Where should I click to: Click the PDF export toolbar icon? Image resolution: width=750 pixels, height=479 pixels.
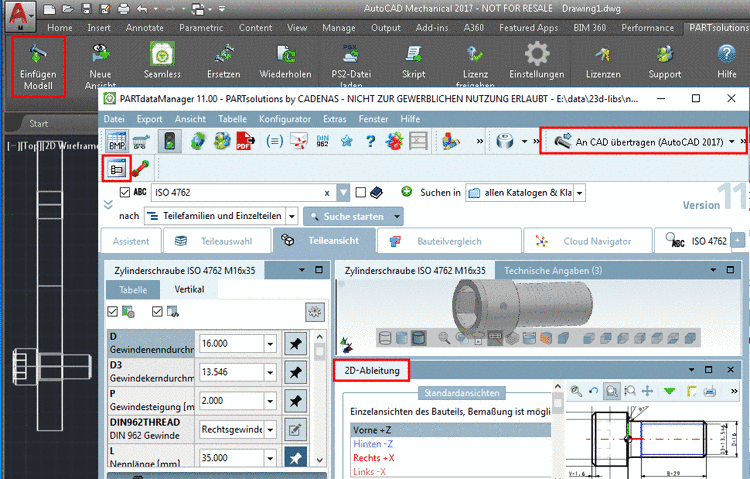pos(243,142)
